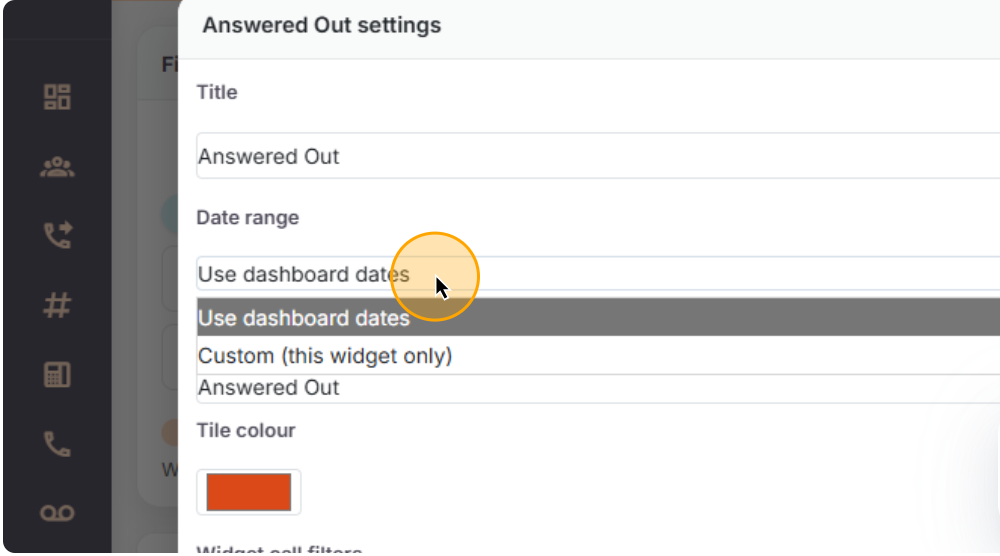Viewport: 1000px width, 556px height.
Task: Click the Title input containing Answered Out
Action: [596, 157]
